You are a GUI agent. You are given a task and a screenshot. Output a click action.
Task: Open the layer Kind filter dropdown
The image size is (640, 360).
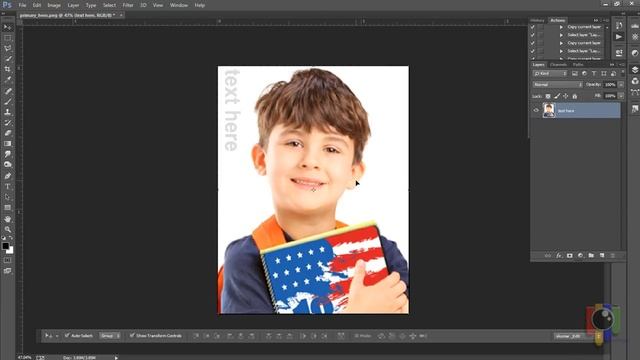550,73
